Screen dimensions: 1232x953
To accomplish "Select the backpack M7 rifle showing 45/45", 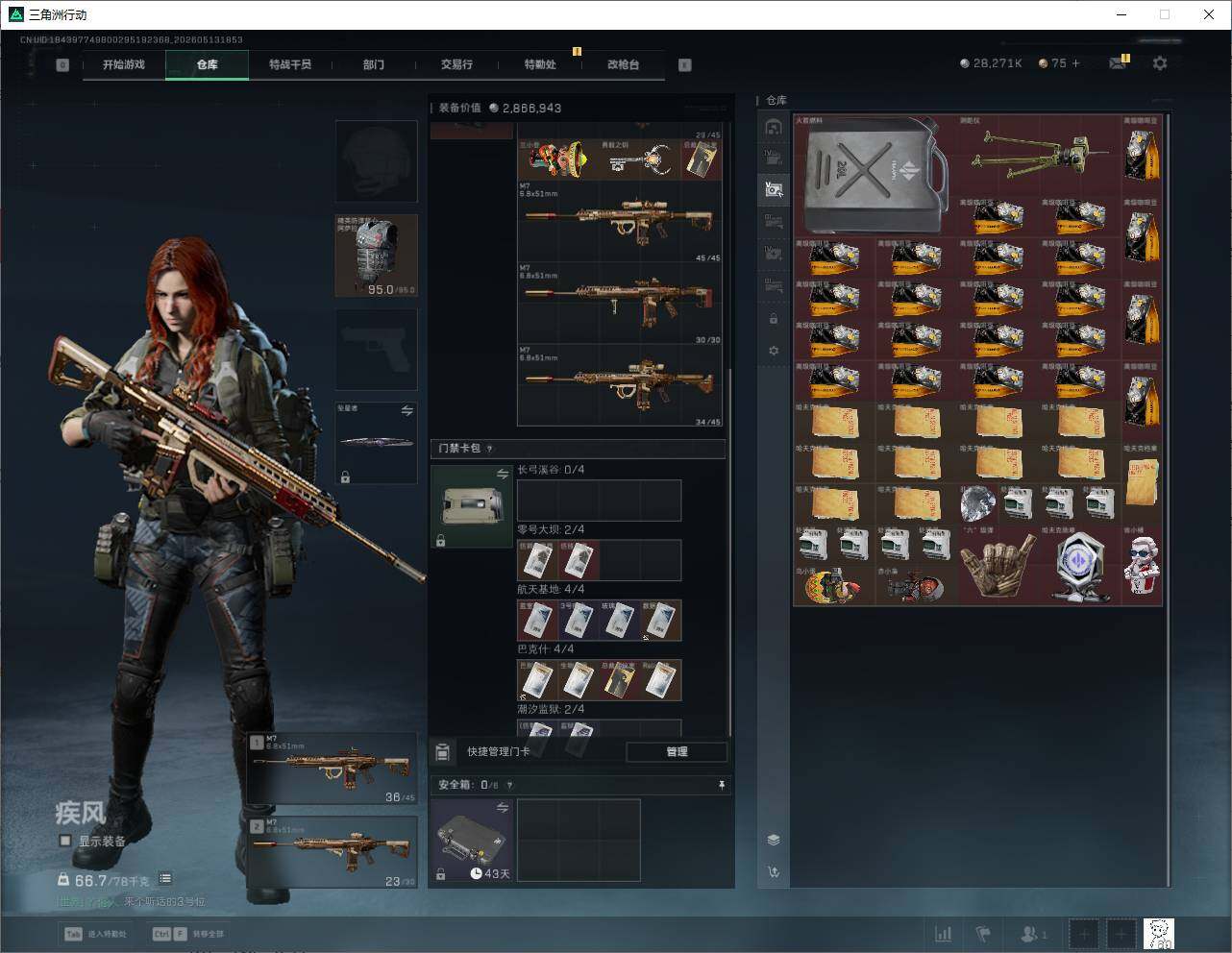I will point(620,223).
